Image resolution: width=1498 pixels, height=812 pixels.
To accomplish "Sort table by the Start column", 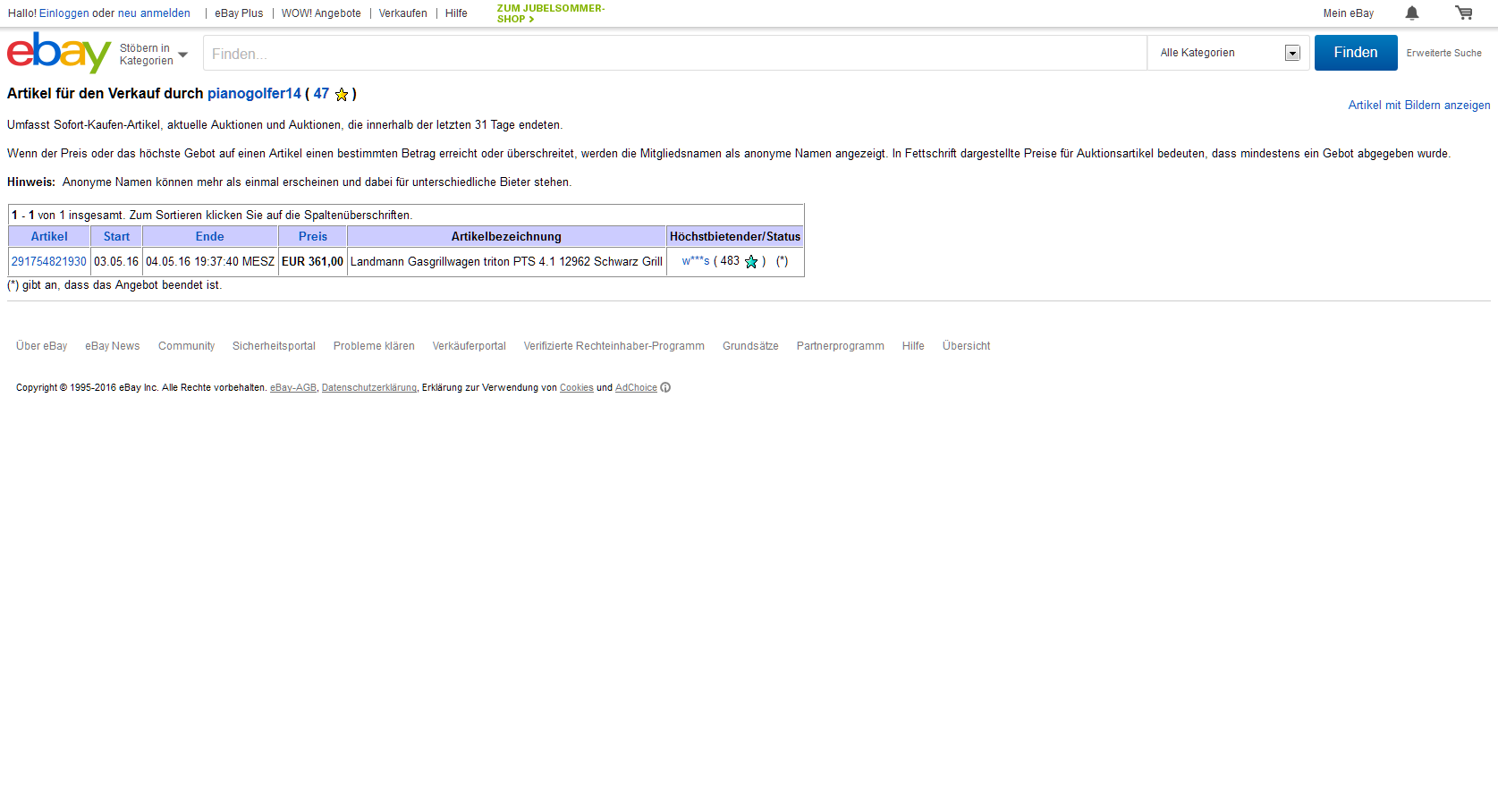I will [x=116, y=237].
